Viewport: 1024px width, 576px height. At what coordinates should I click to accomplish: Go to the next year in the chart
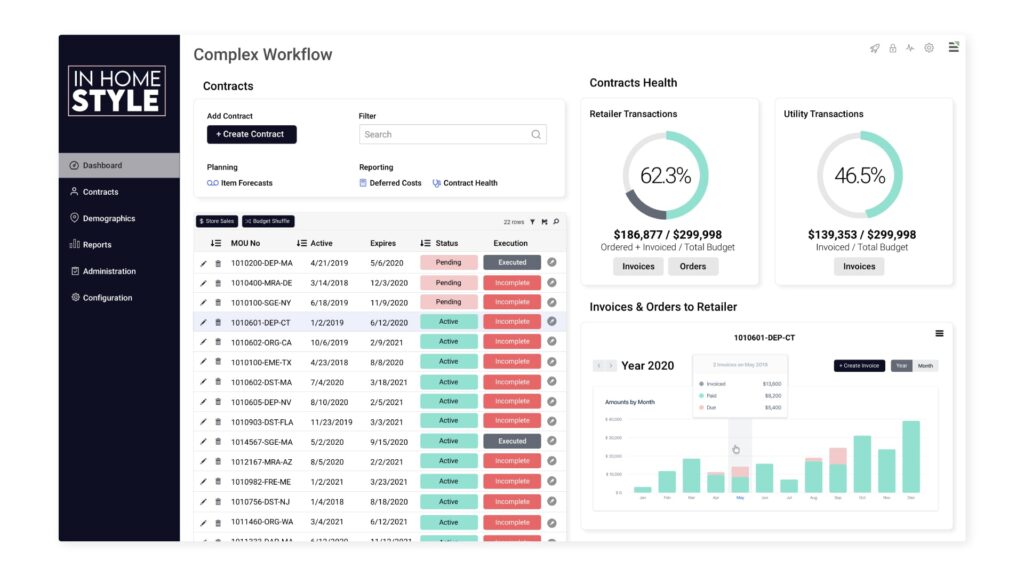pyautogui.click(x=611, y=366)
